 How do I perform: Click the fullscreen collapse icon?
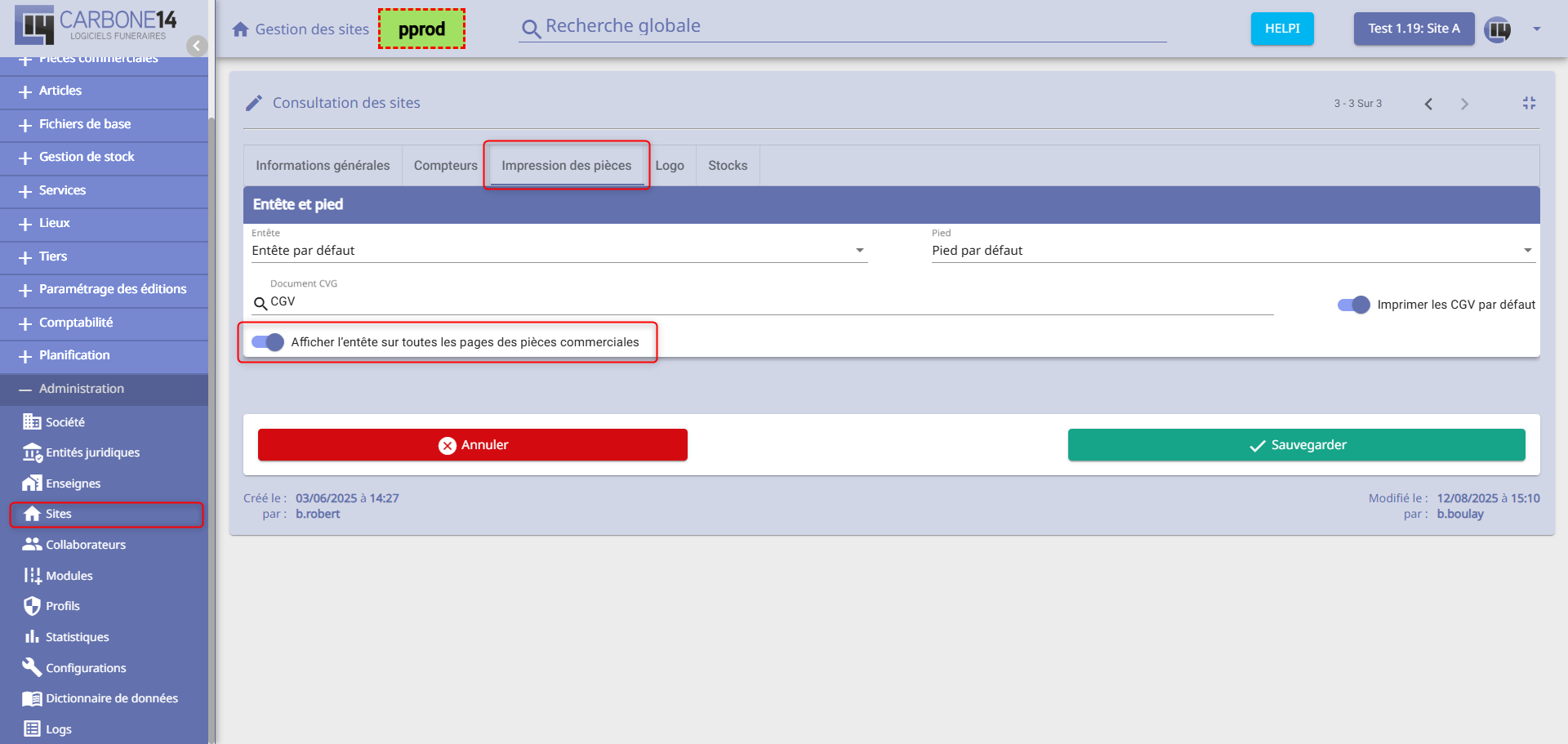[1529, 103]
